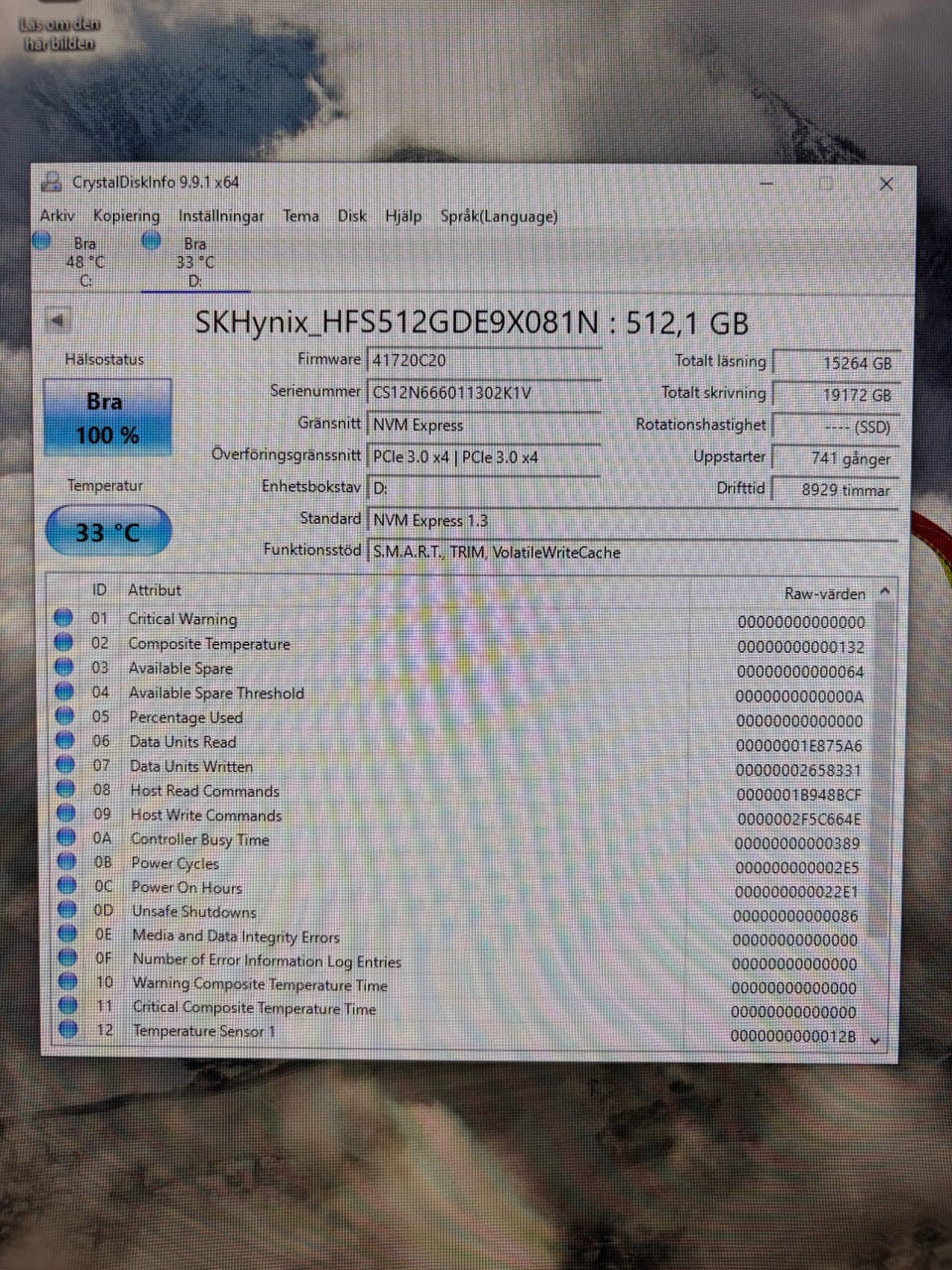Click the Enhetsbokstav field D:
Image resolution: width=952 pixels, height=1270 pixels.
pos(484,488)
